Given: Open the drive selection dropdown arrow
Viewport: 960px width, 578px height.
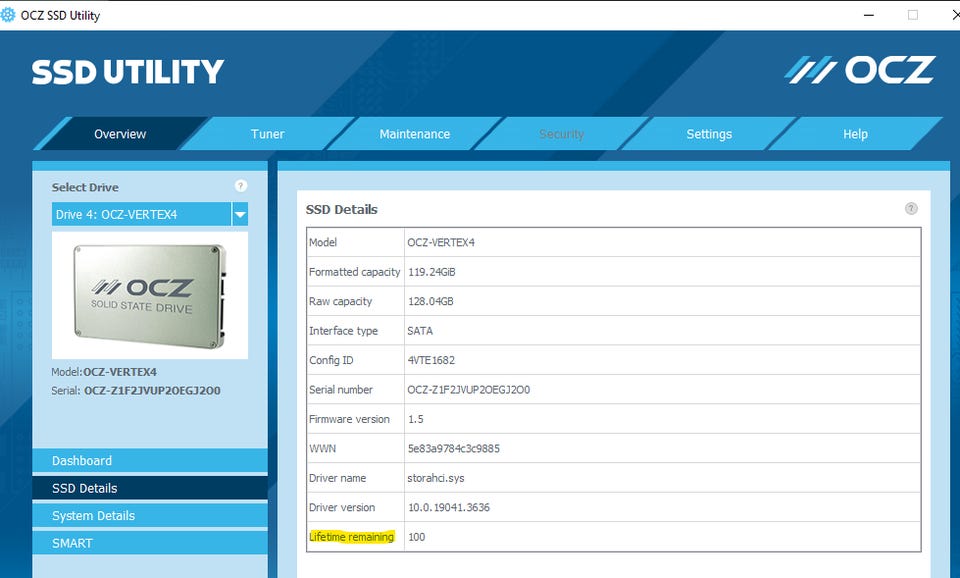Looking at the screenshot, I should [240, 214].
